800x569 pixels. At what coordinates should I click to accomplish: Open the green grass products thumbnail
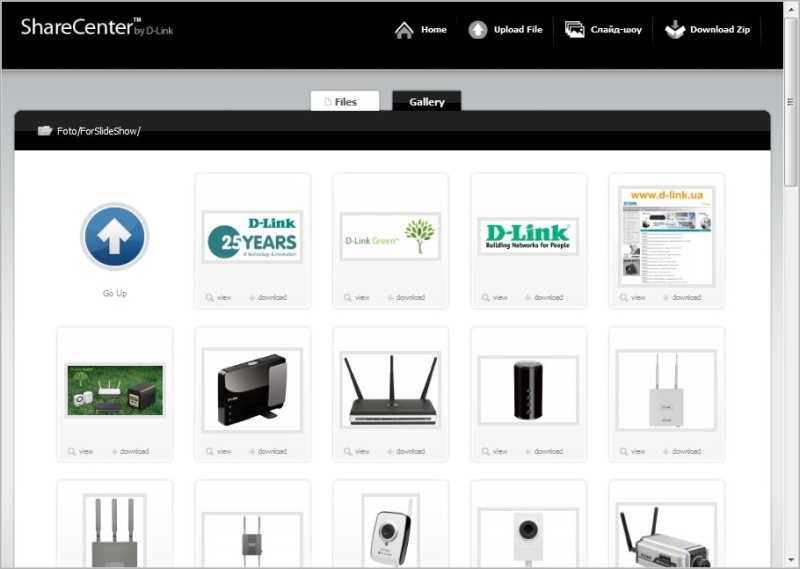point(115,390)
